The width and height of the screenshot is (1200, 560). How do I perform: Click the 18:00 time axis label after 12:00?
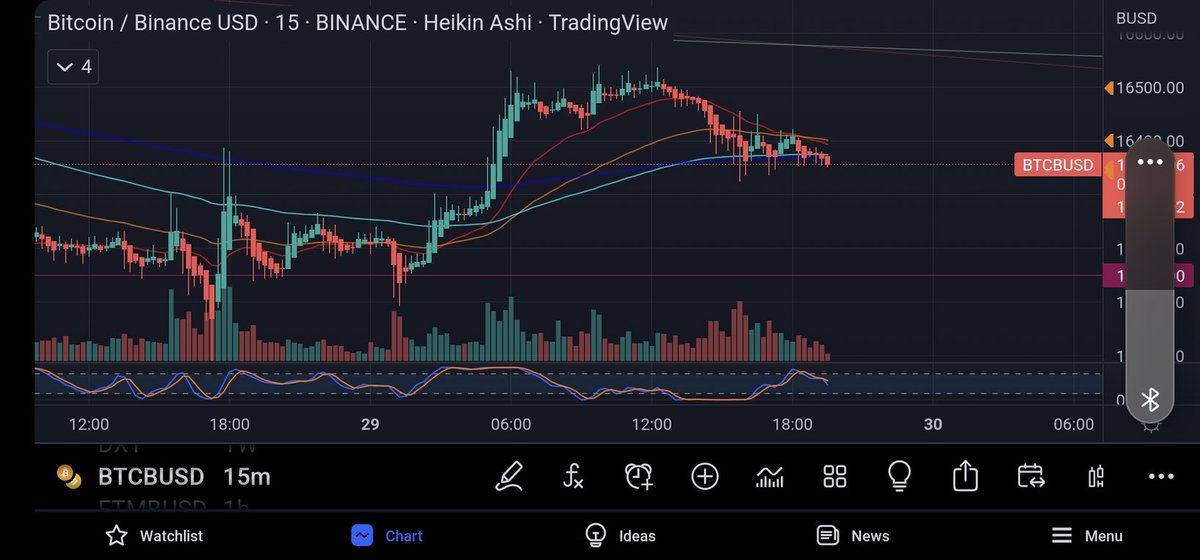(230, 425)
